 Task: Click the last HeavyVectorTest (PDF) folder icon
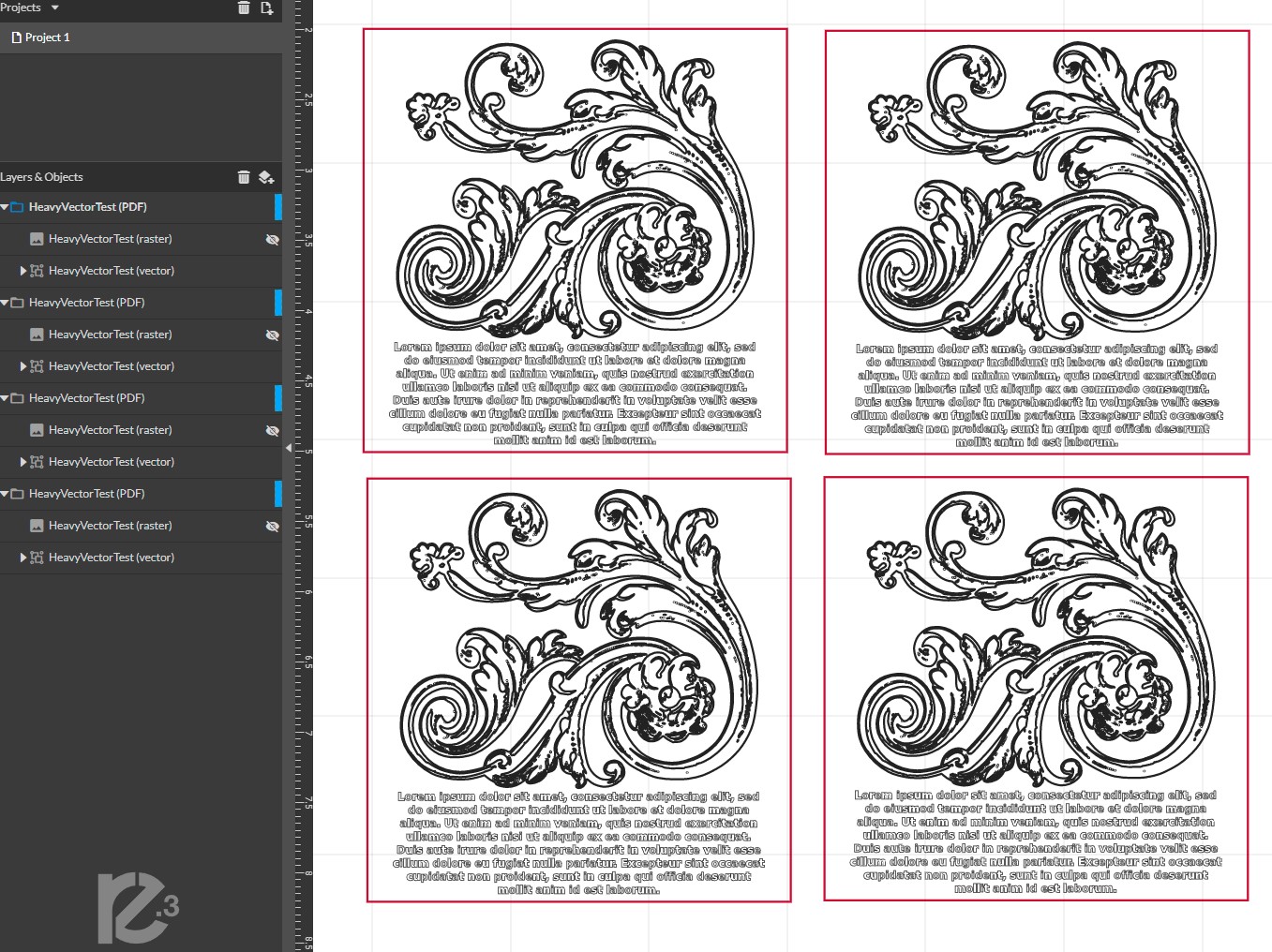17,494
